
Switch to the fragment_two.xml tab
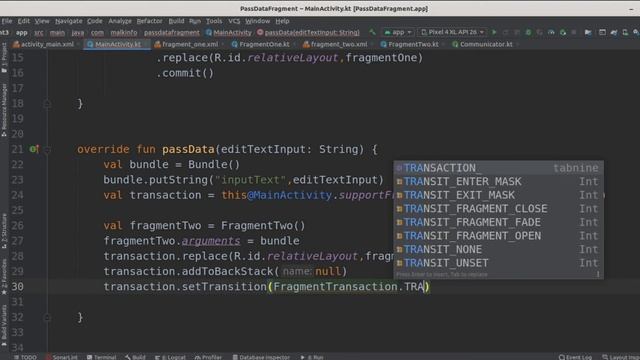click(x=335, y=44)
